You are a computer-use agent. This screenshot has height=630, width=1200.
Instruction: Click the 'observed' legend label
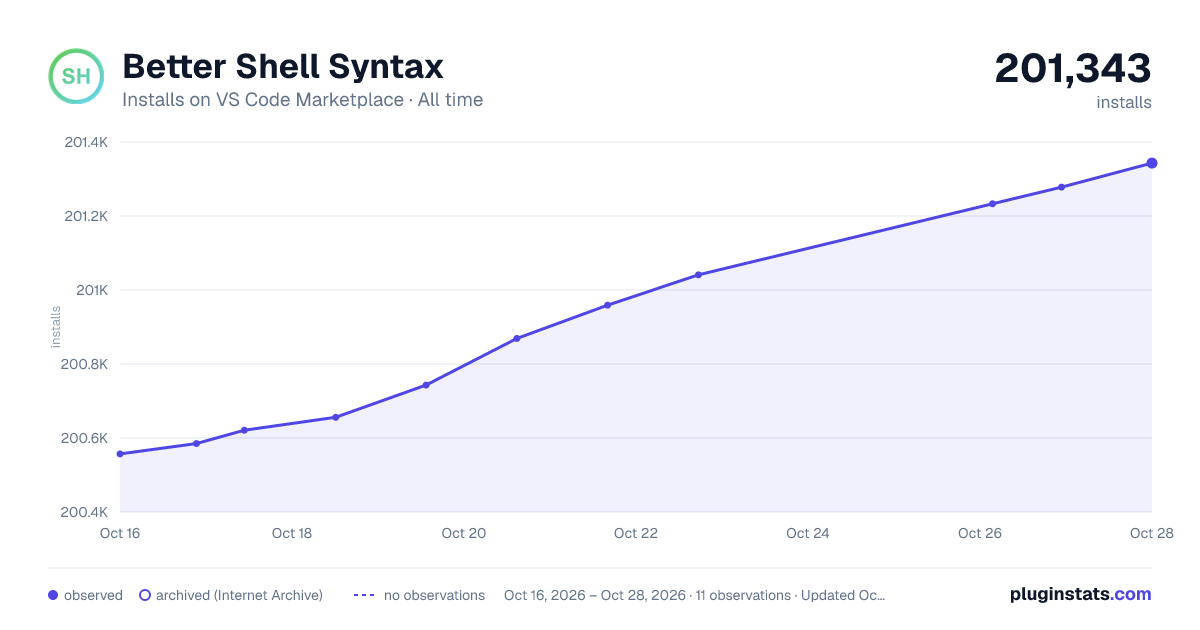[x=93, y=595]
